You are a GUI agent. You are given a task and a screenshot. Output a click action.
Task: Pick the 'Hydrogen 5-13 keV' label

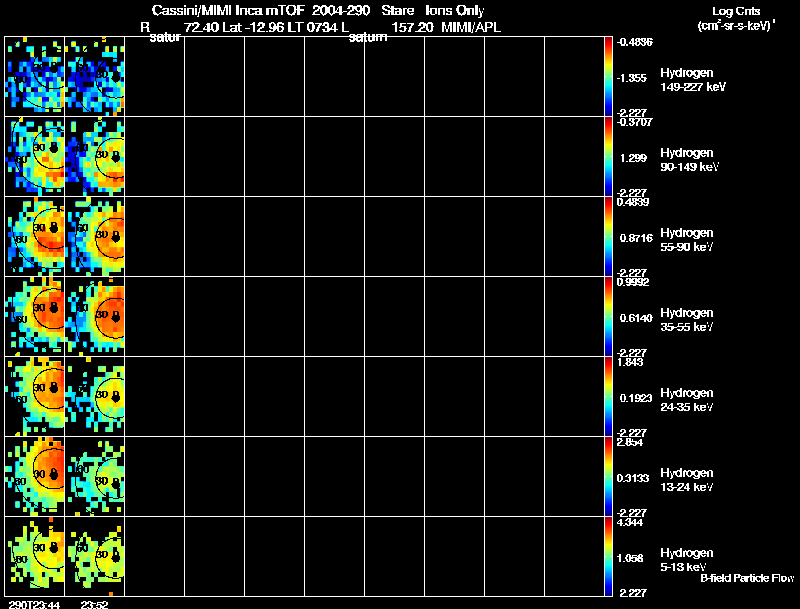click(687, 560)
